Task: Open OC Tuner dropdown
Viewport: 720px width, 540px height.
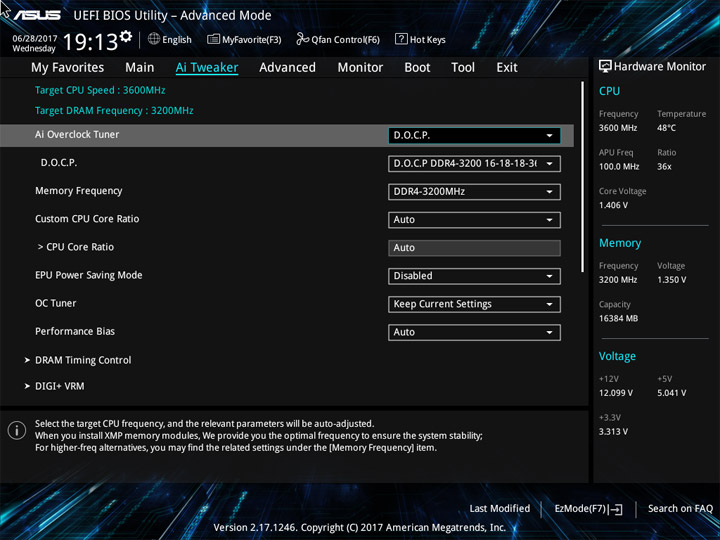Action: (474, 304)
